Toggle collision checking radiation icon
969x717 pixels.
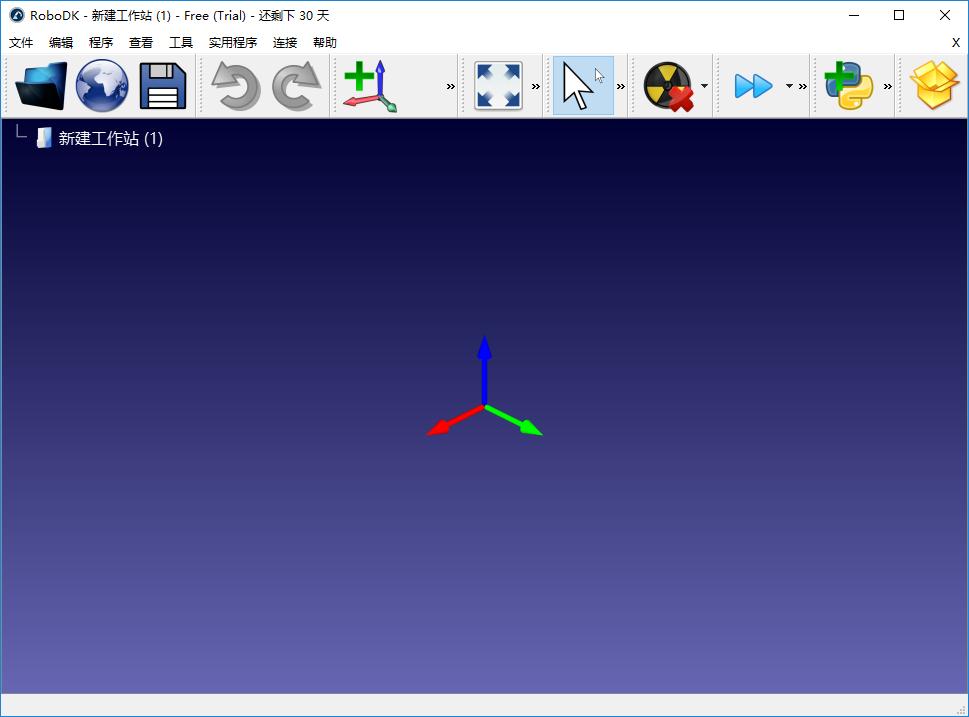669,87
